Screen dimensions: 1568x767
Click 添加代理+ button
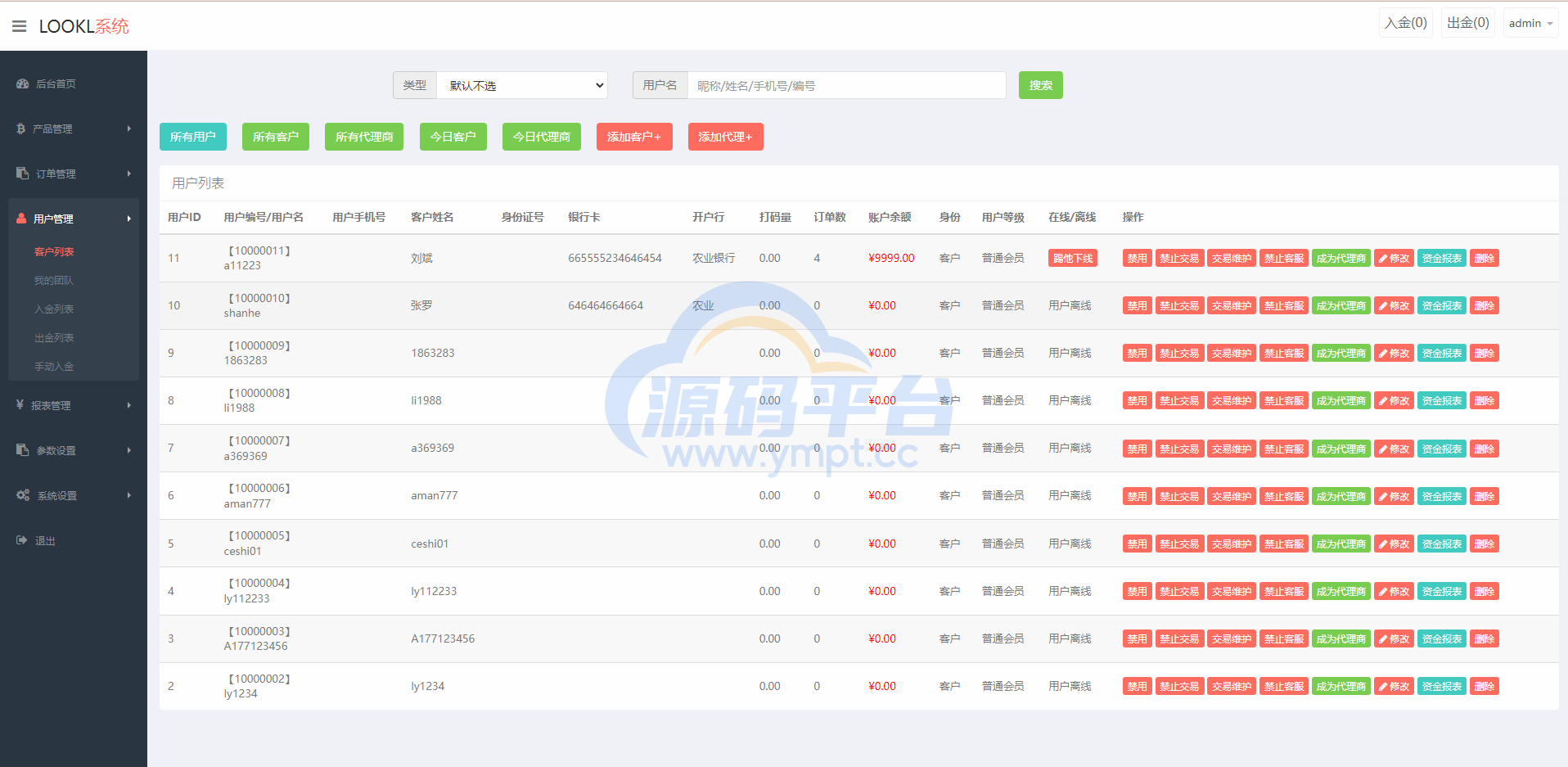pyautogui.click(x=726, y=137)
